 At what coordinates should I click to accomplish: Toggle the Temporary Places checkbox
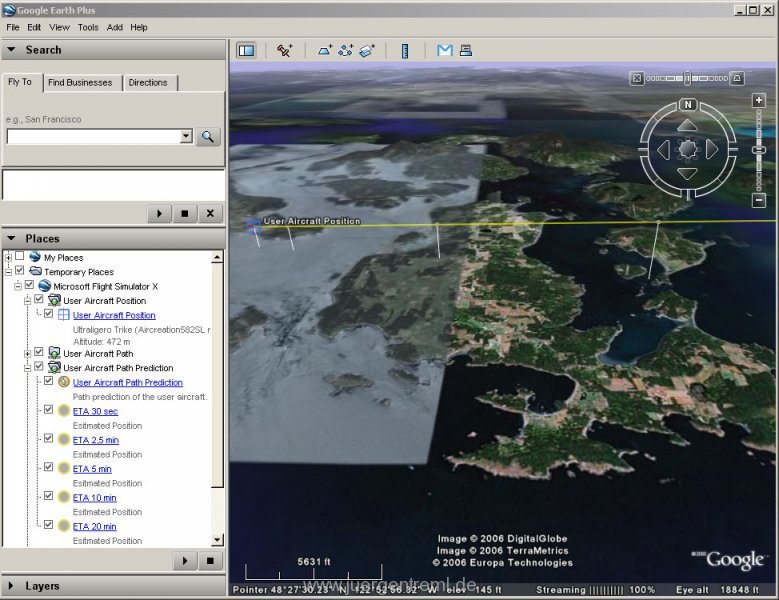click(x=19, y=270)
